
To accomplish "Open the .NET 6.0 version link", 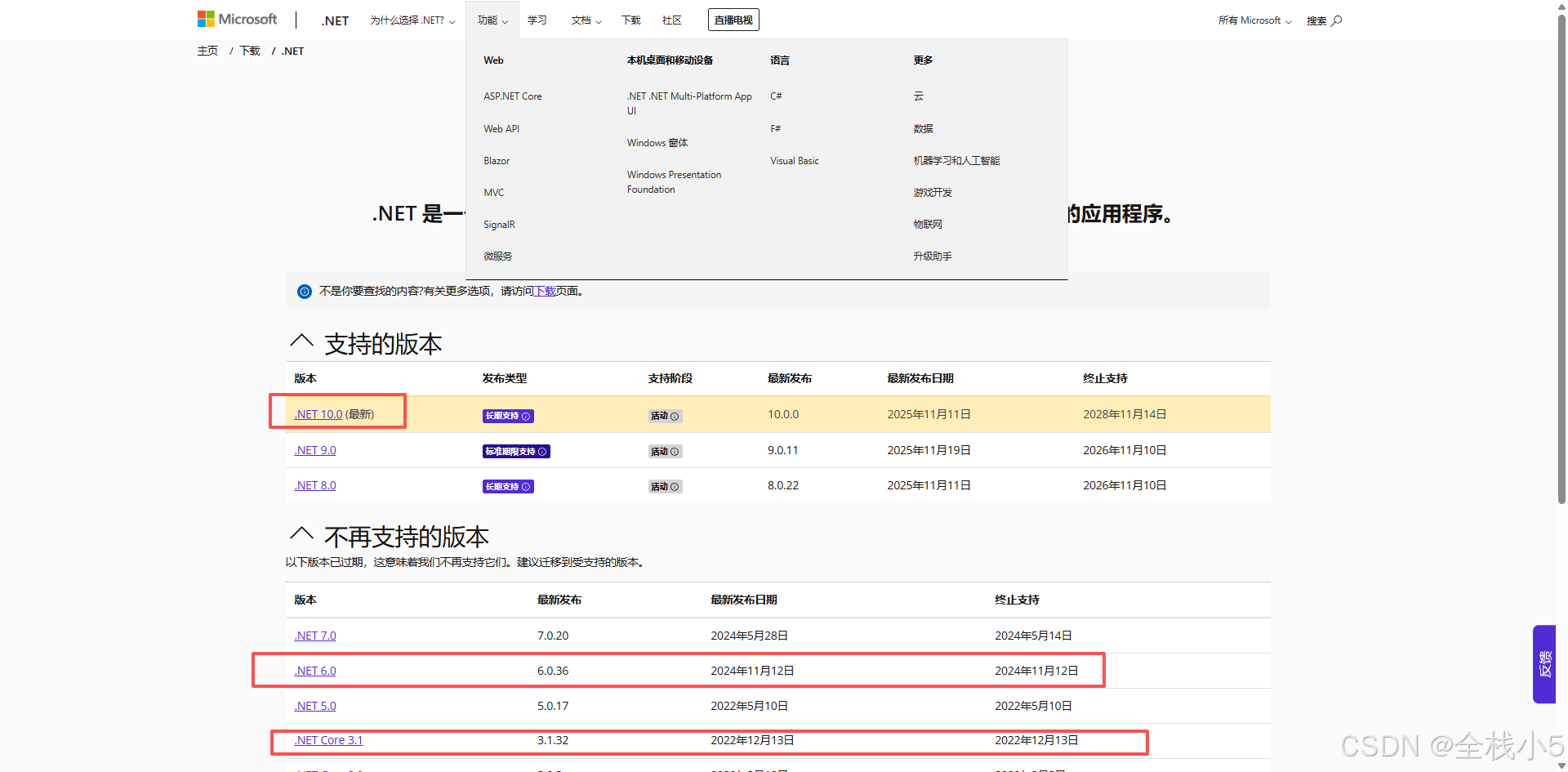I will (x=315, y=672).
